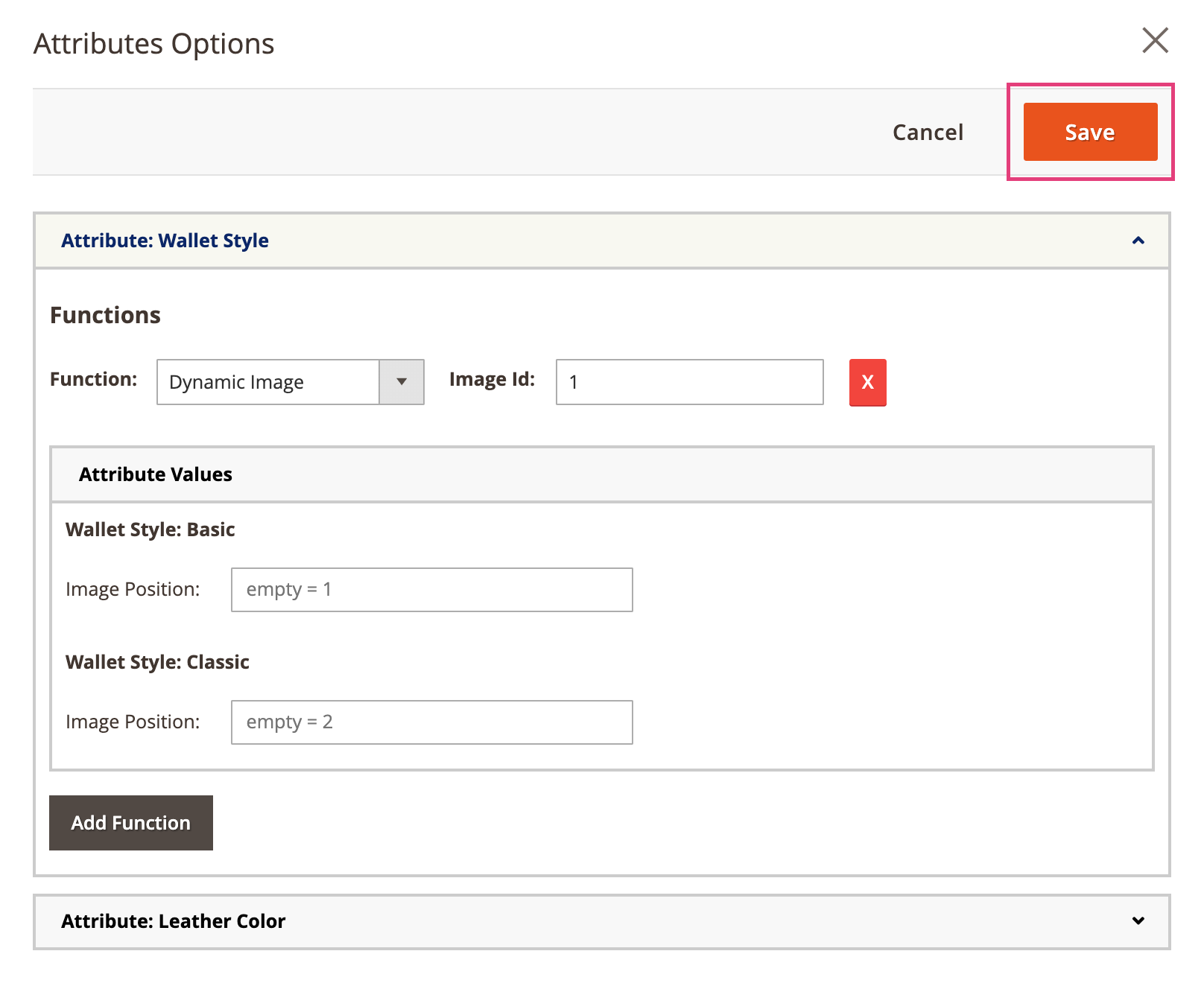Add a new function
The width and height of the screenshot is (1204, 986).
[130, 822]
